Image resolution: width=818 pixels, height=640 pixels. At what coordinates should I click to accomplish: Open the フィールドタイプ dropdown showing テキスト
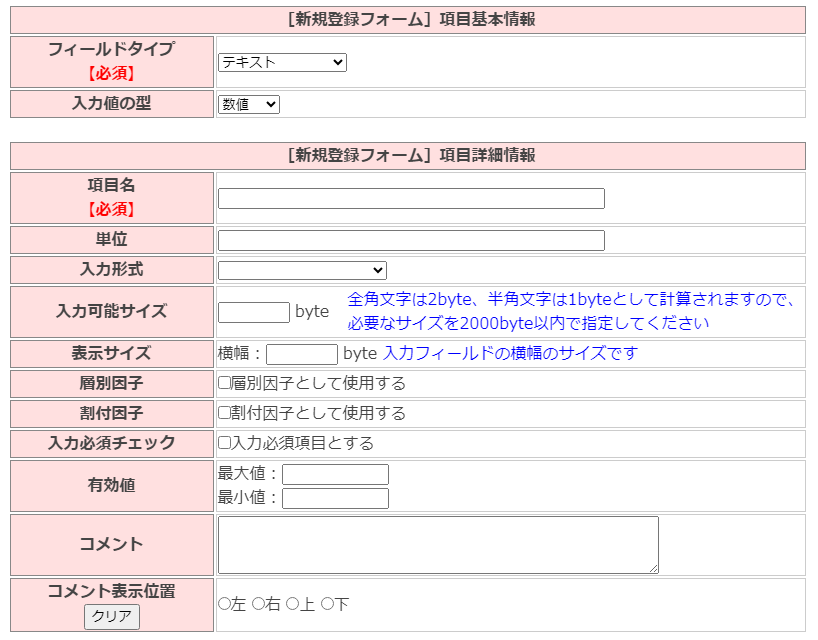[x=282, y=63]
